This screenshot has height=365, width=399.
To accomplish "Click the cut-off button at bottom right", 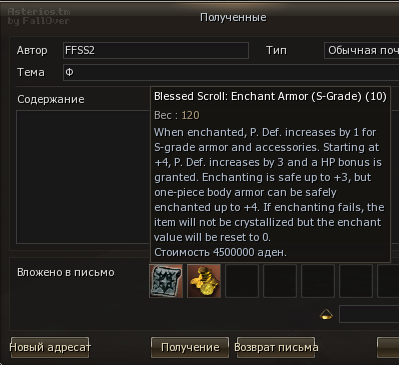I will (x=388, y=347).
